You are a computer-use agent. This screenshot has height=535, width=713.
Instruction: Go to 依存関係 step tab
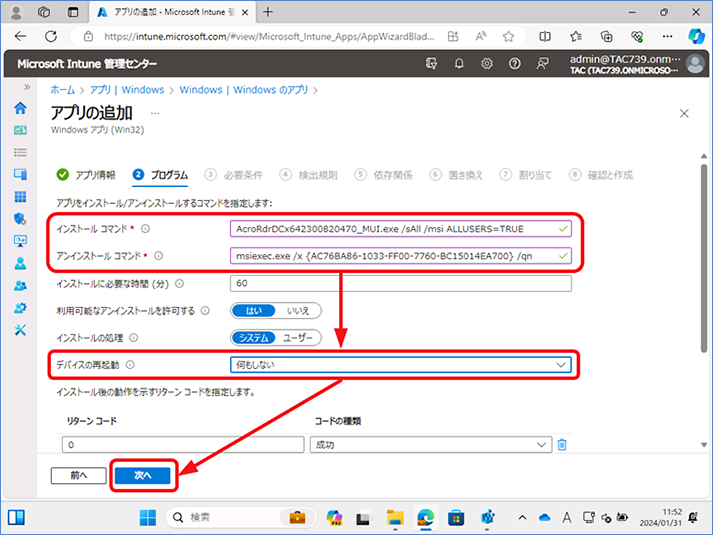384,175
